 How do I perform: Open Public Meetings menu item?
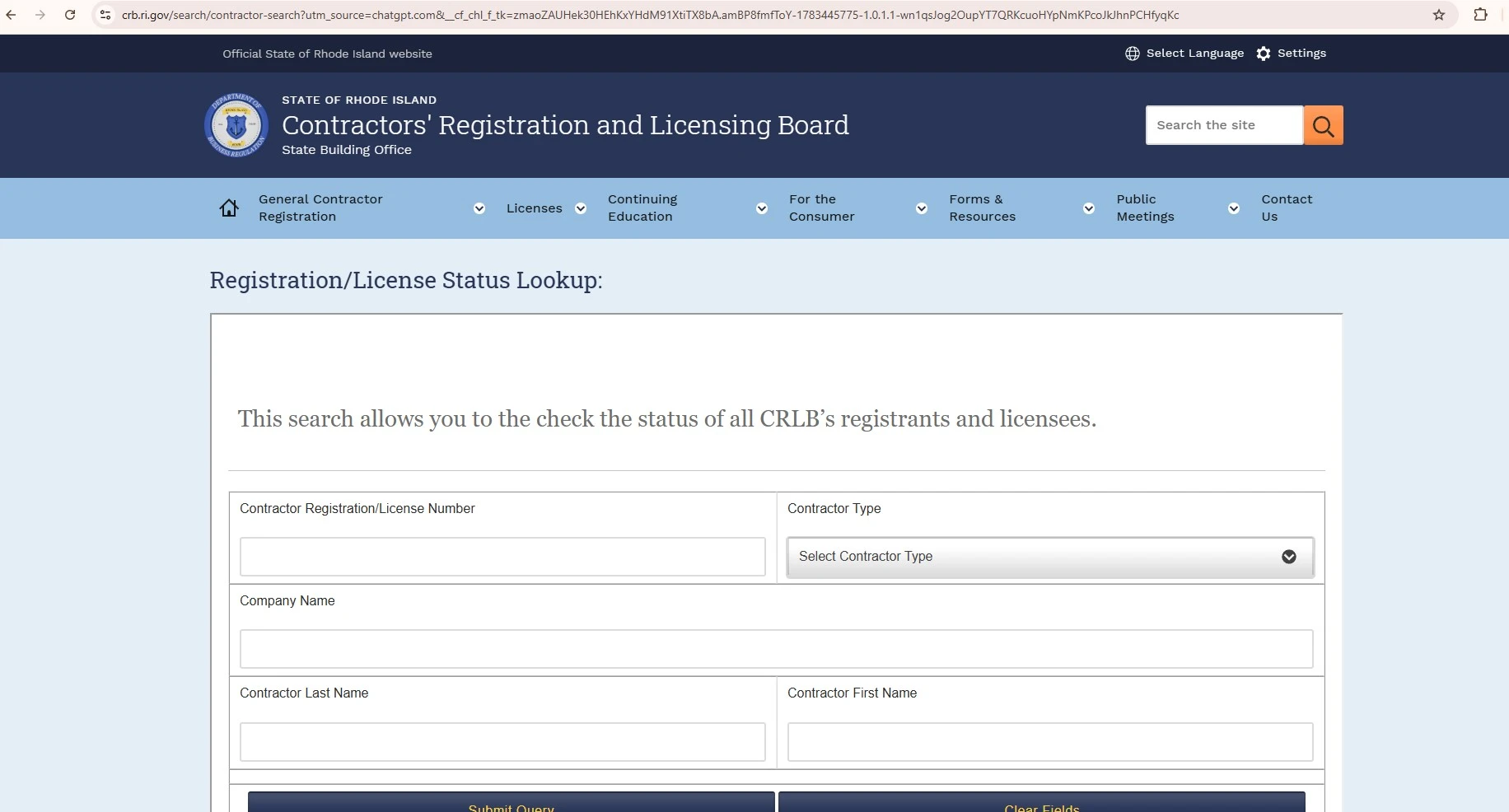pyautogui.click(x=1145, y=208)
